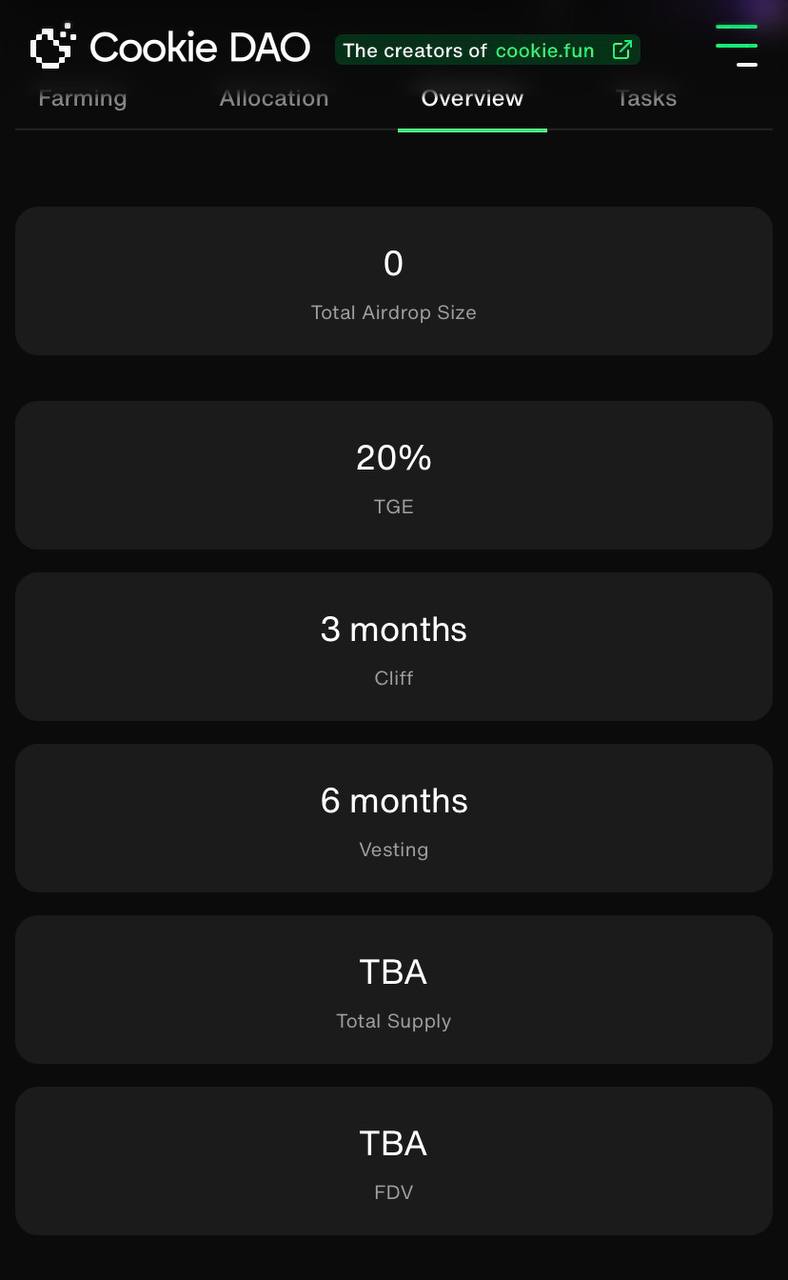788x1280 pixels.
Task: Go to the Tasks tab
Action: coord(646,98)
